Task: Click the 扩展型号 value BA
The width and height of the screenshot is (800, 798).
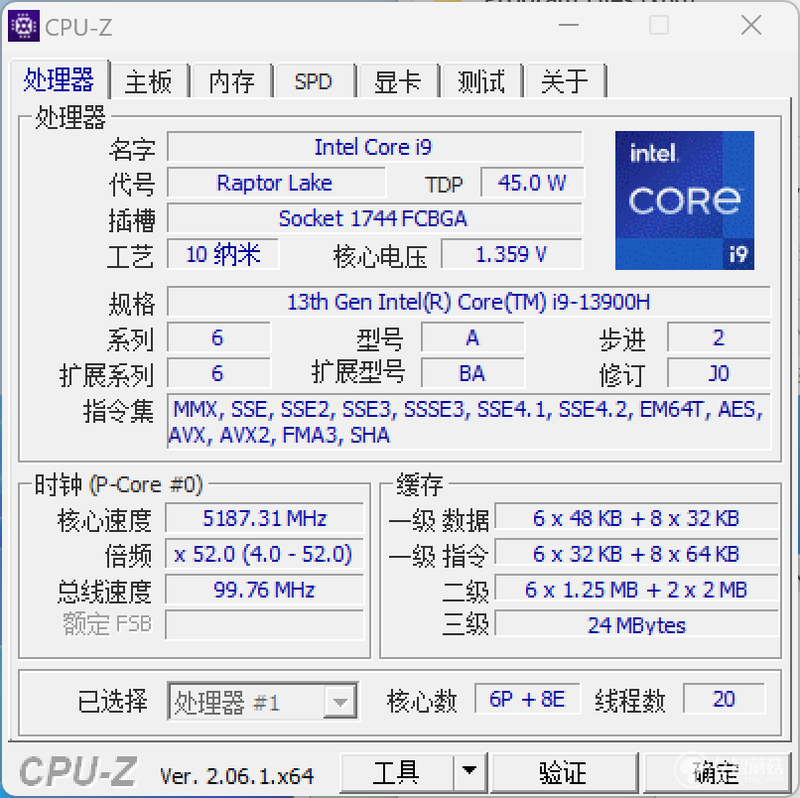Action: point(472,373)
